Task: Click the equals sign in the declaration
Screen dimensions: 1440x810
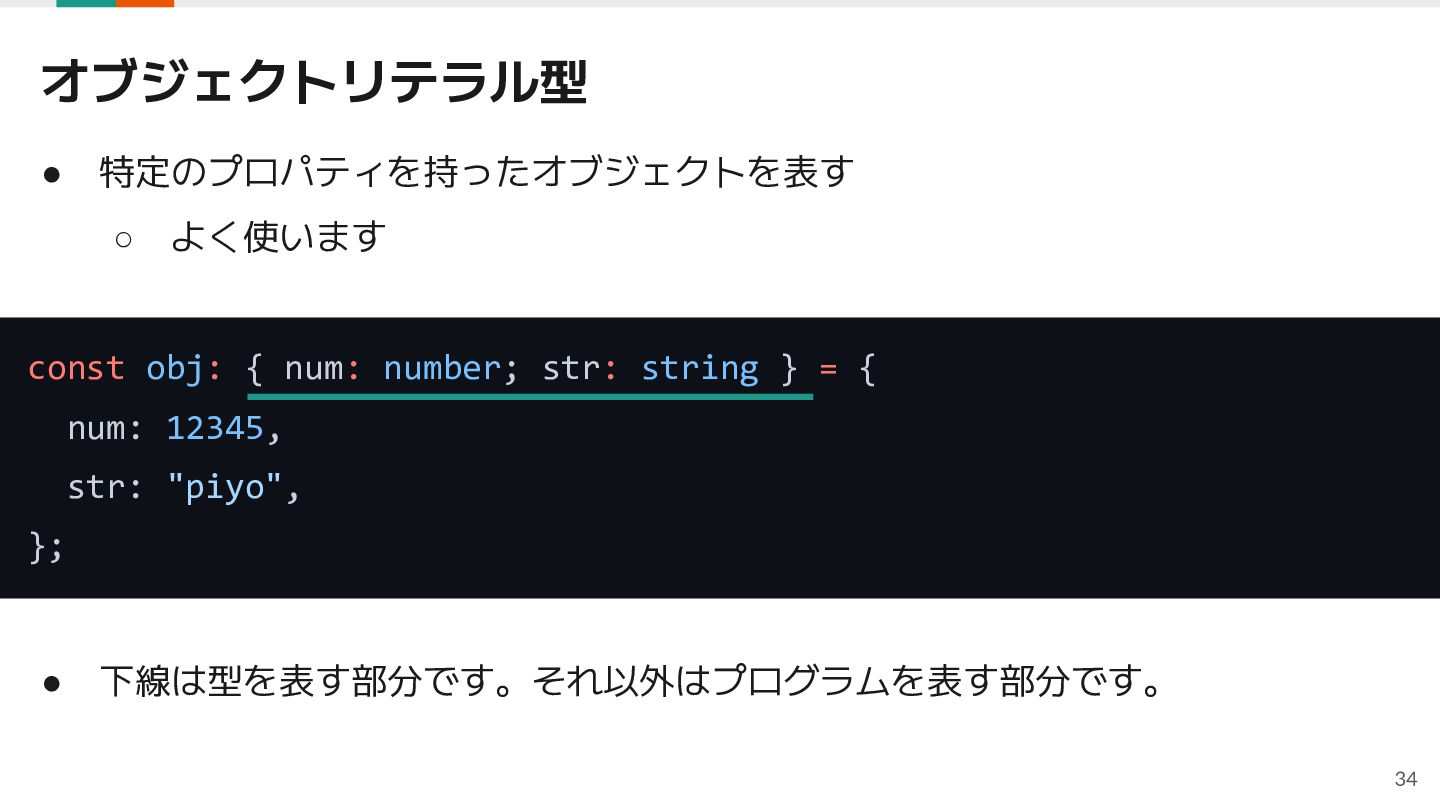Action: click(828, 369)
